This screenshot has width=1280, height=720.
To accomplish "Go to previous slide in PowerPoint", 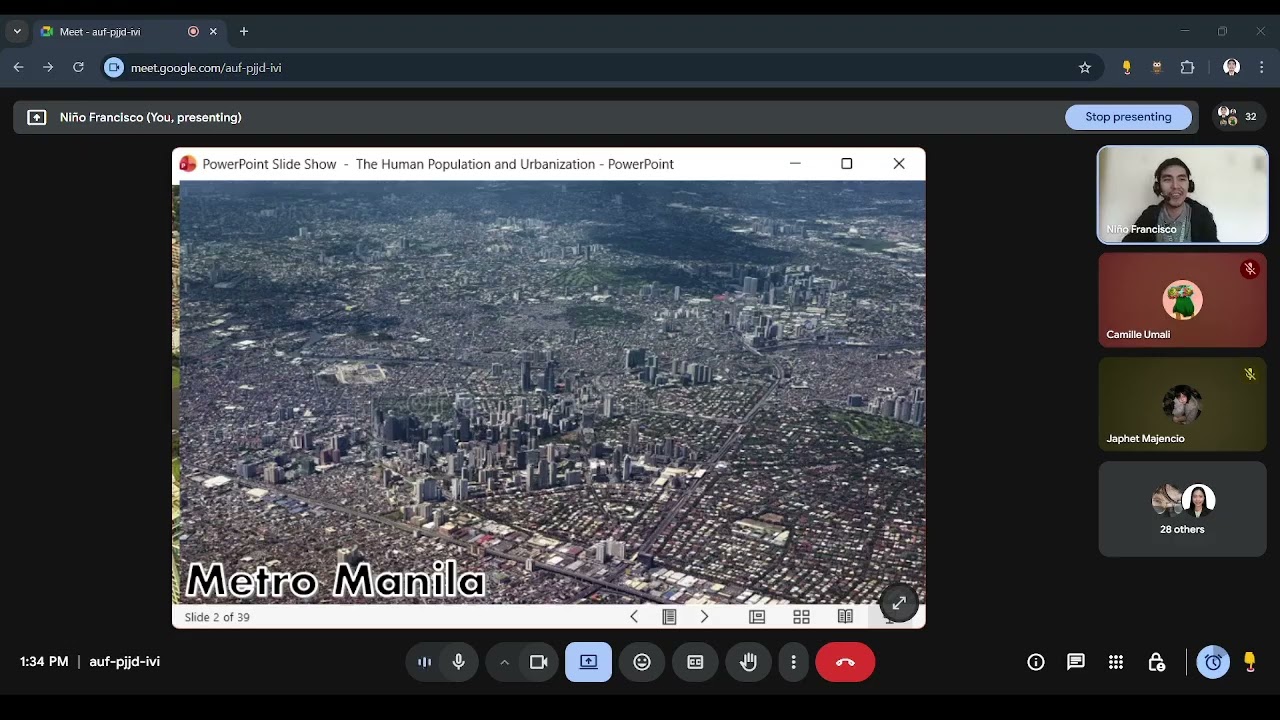I will [x=634, y=617].
